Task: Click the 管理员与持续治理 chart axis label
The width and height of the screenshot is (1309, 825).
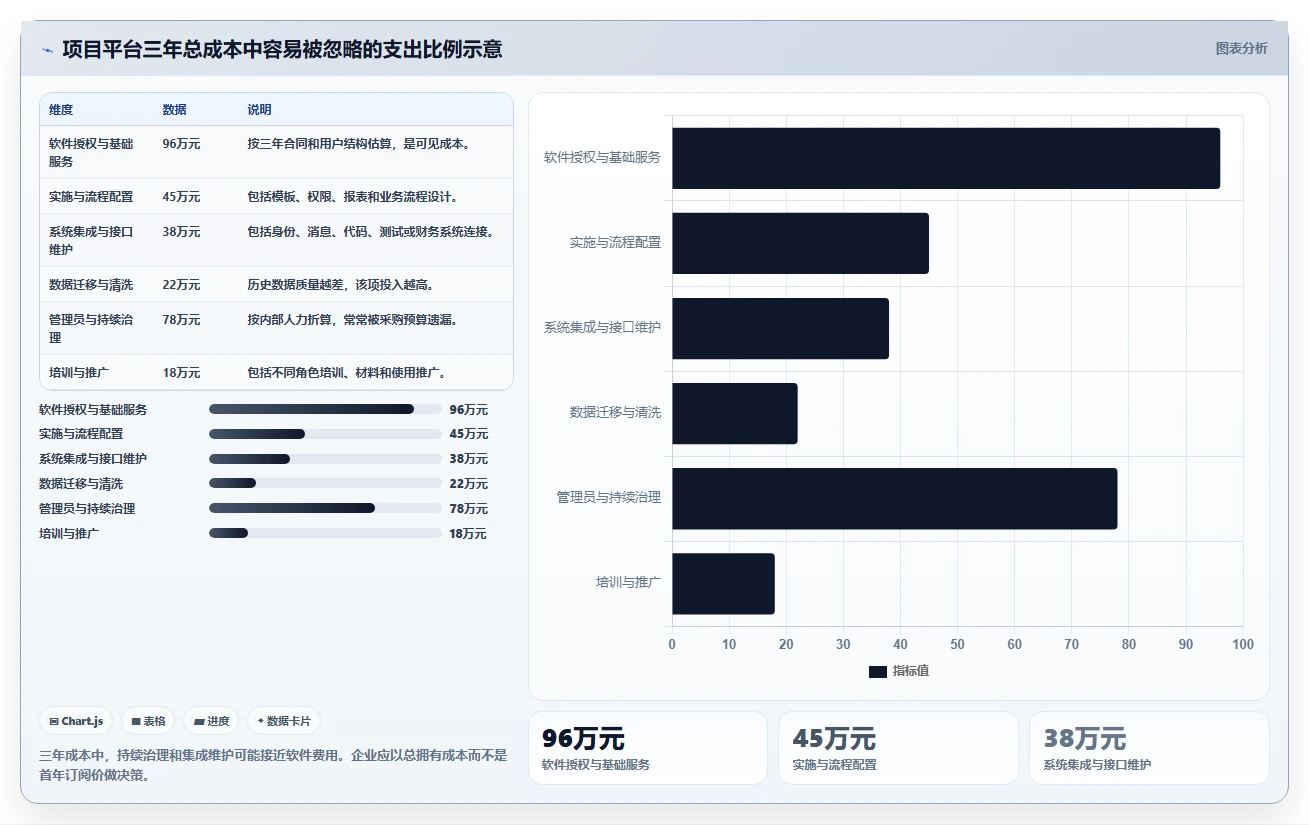Action: 609,497
